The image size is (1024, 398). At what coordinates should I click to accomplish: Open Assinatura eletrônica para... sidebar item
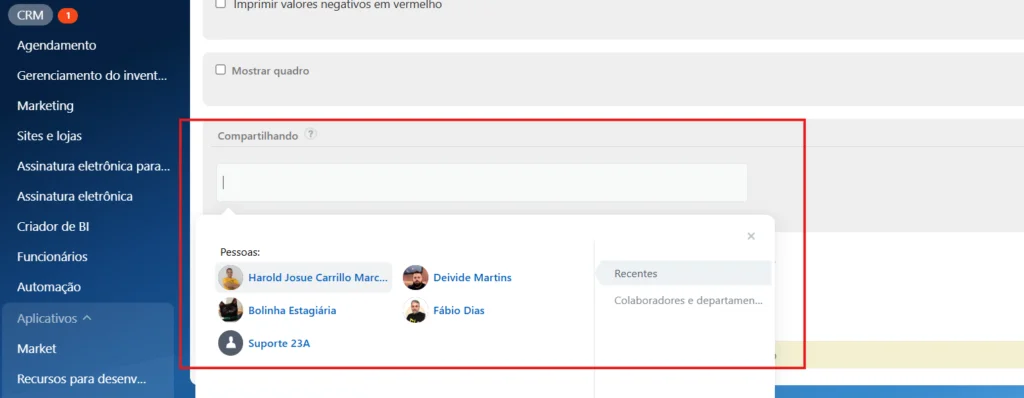[x=93, y=166]
